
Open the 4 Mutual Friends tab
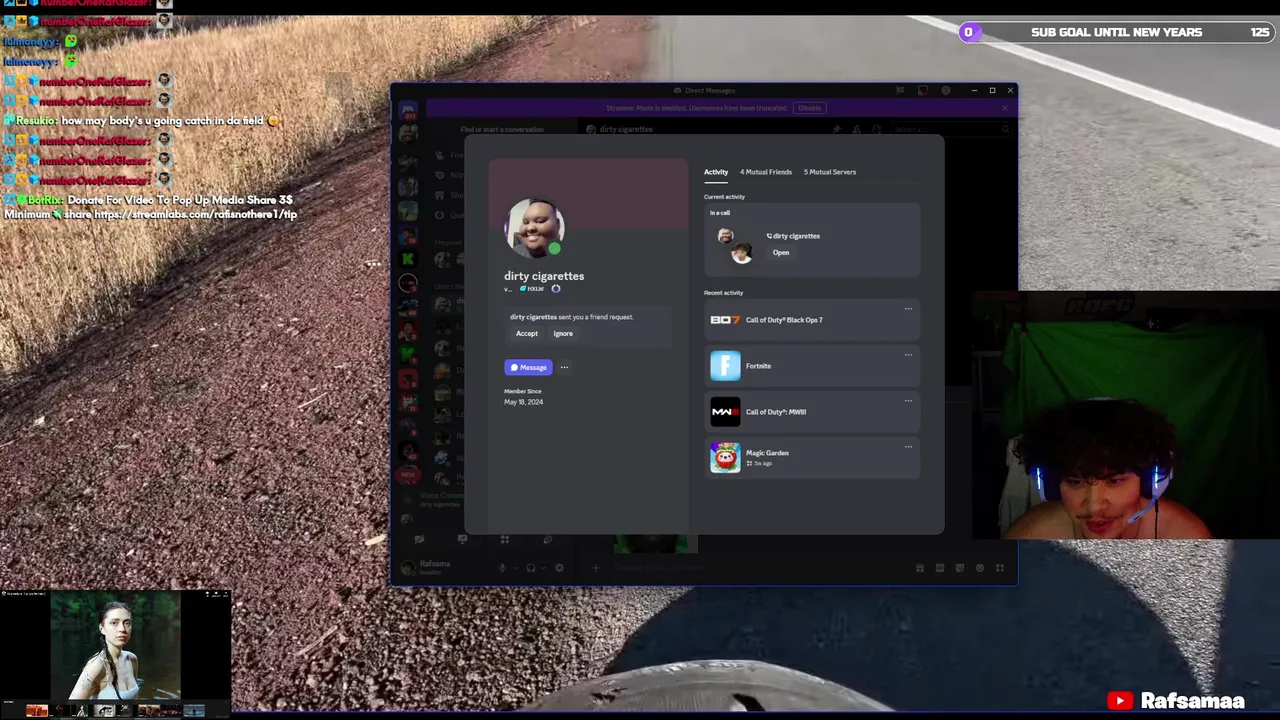[x=766, y=172]
